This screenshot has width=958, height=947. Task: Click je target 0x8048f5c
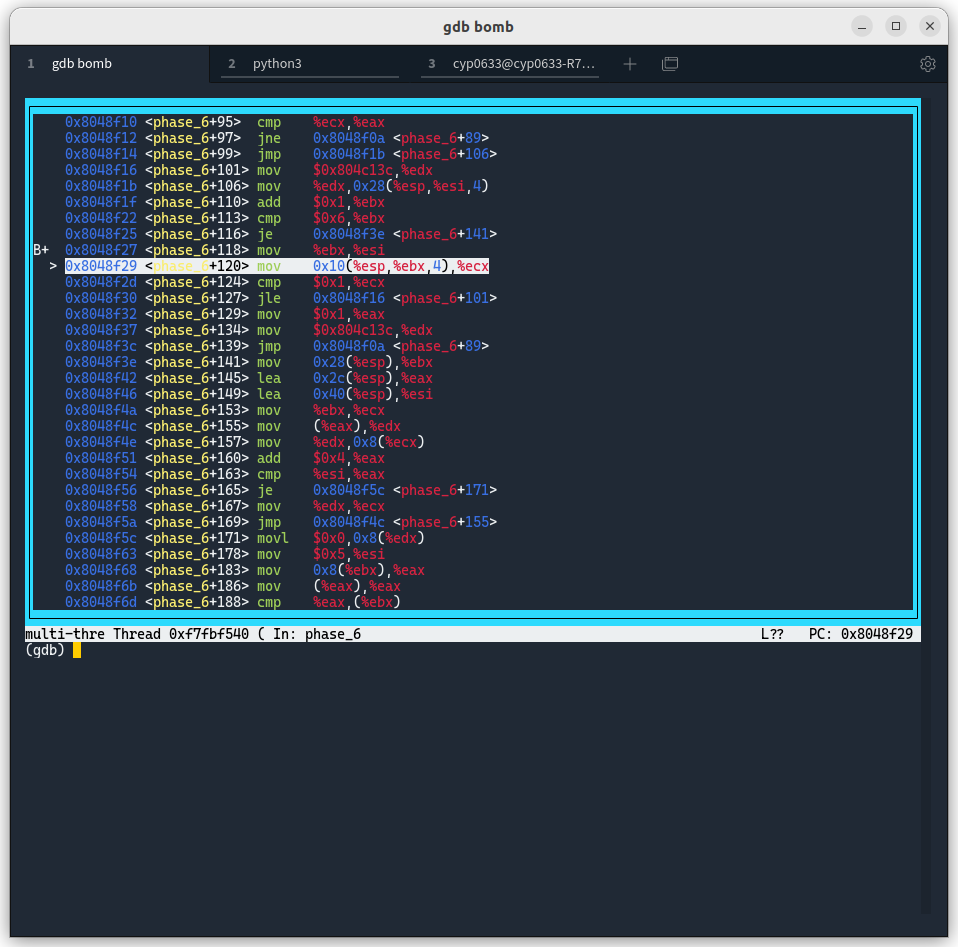coord(349,490)
